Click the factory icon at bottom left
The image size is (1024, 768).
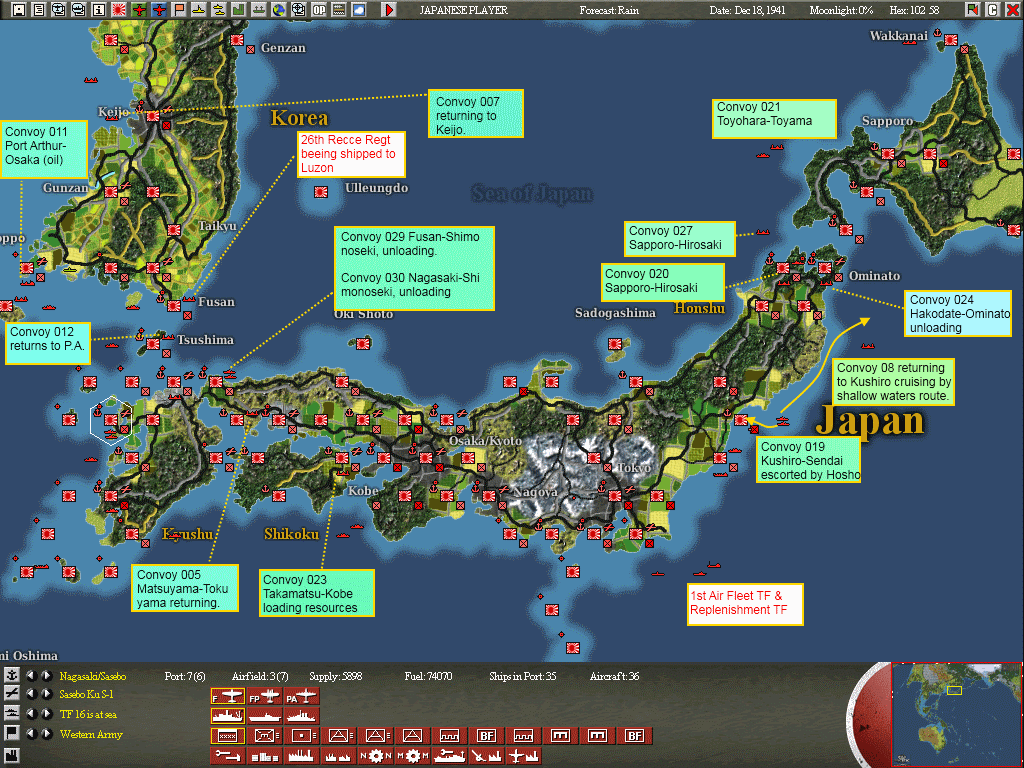[12, 756]
